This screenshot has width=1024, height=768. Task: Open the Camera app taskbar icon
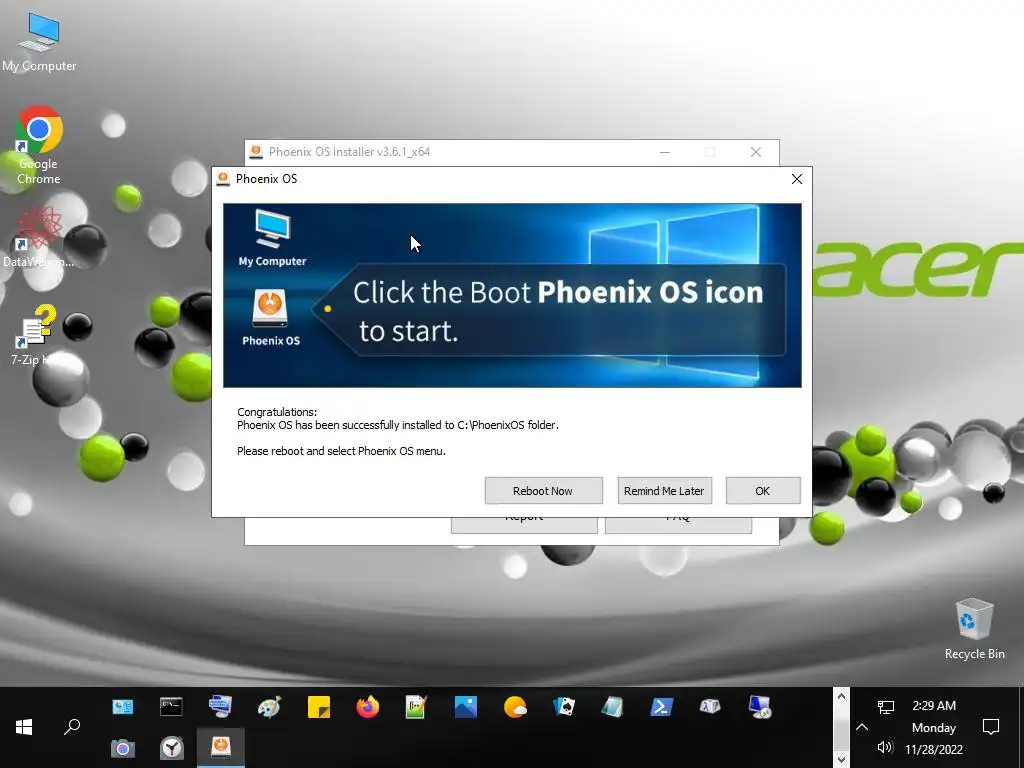point(122,748)
